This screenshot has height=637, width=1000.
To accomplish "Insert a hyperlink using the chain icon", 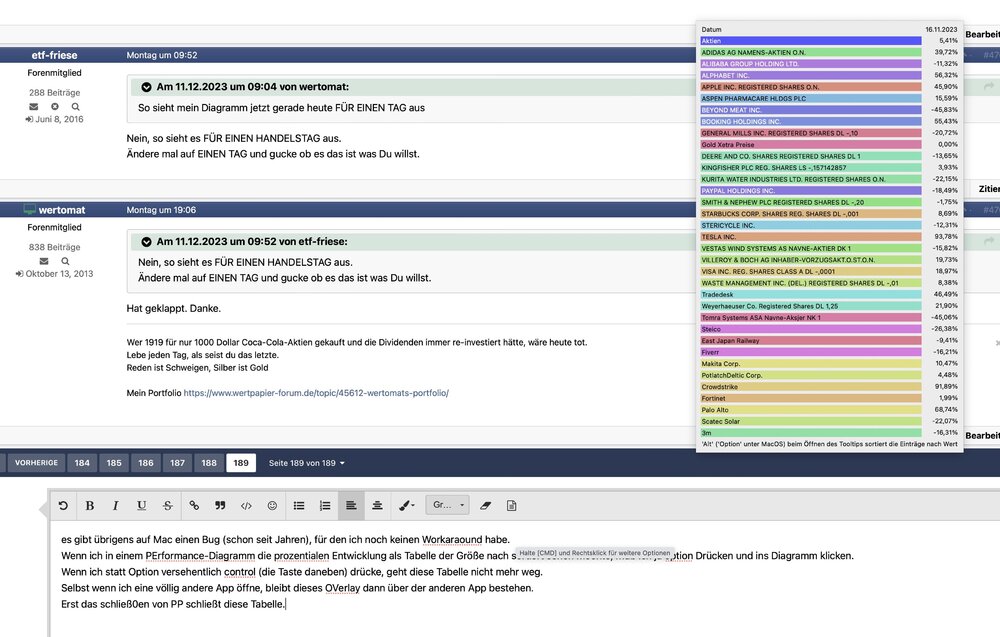I will tap(194, 506).
